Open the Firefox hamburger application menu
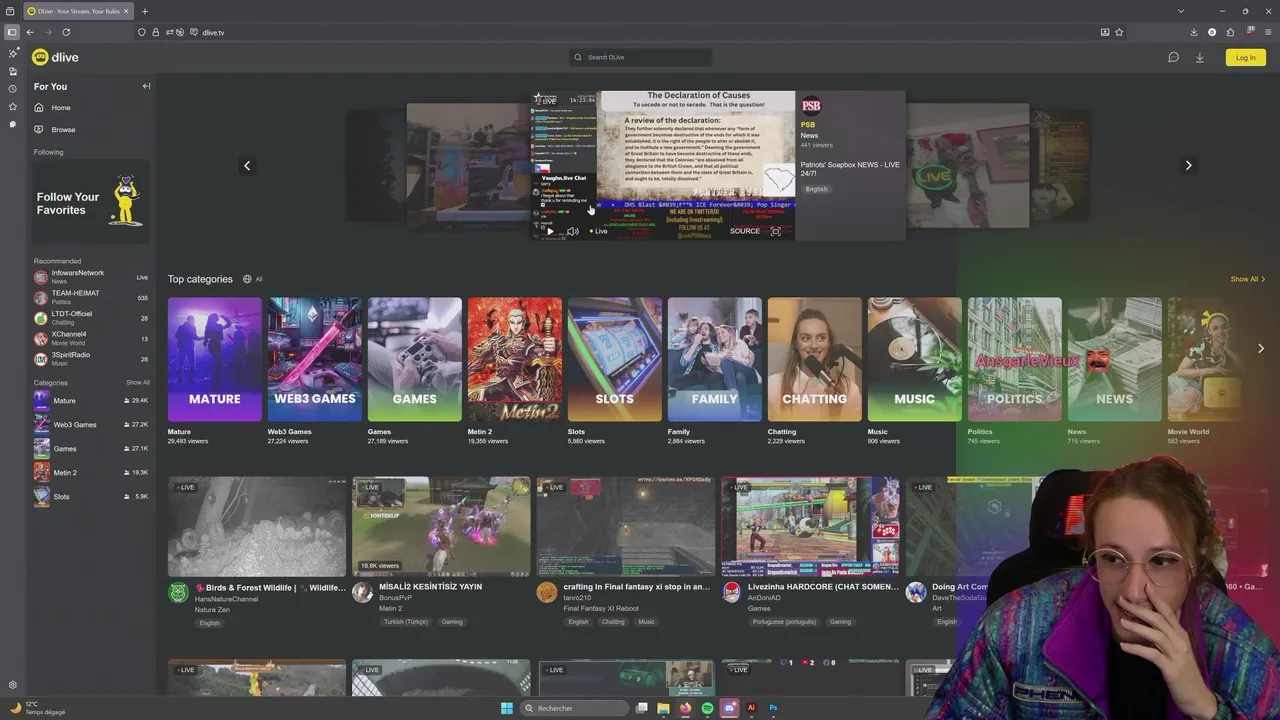This screenshot has width=1280, height=720. click(1267, 32)
